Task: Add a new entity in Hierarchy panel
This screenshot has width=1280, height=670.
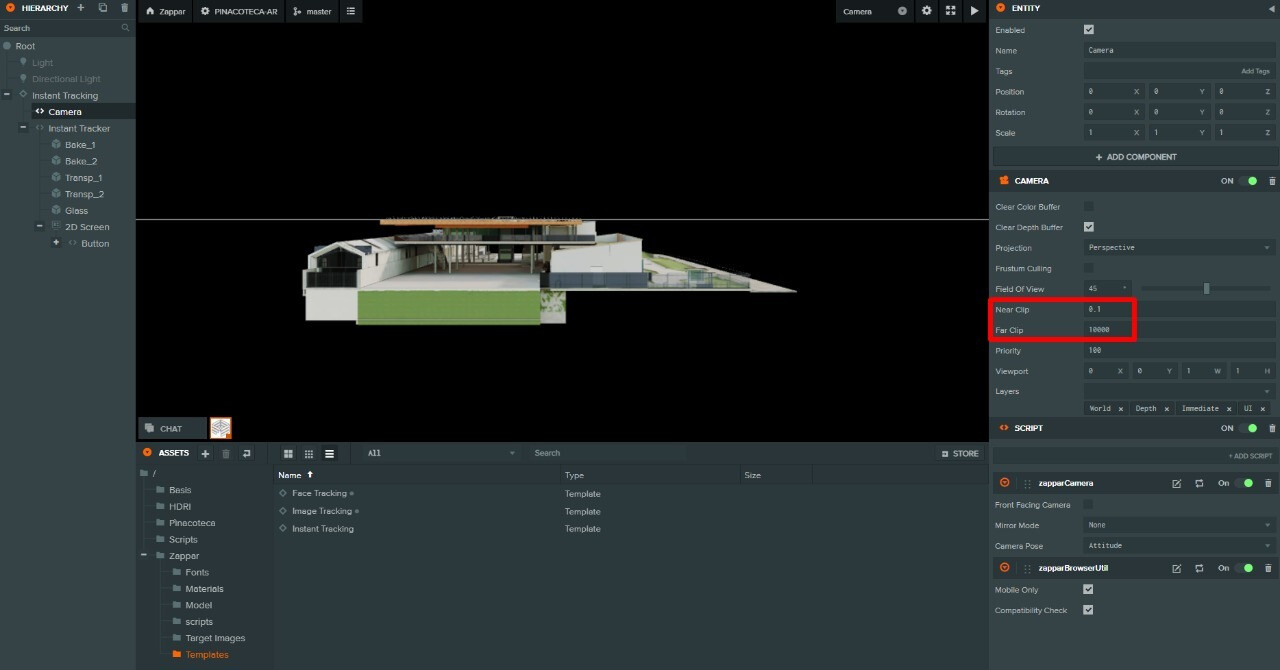Action: tap(81, 8)
